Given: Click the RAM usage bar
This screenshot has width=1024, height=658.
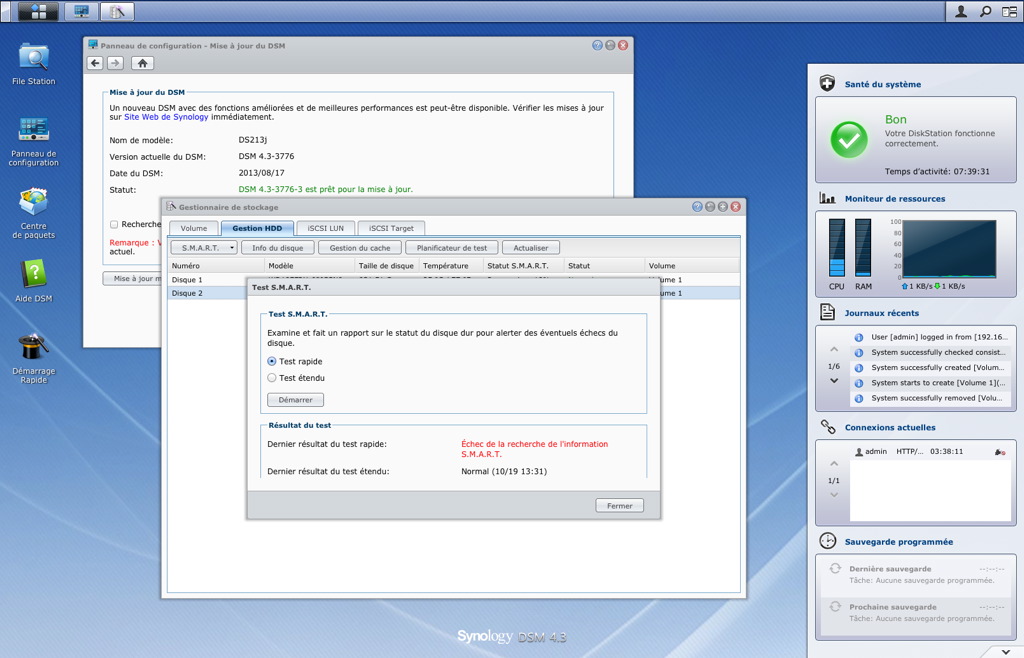Looking at the screenshot, I should pyautogui.click(x=863, y=248).
